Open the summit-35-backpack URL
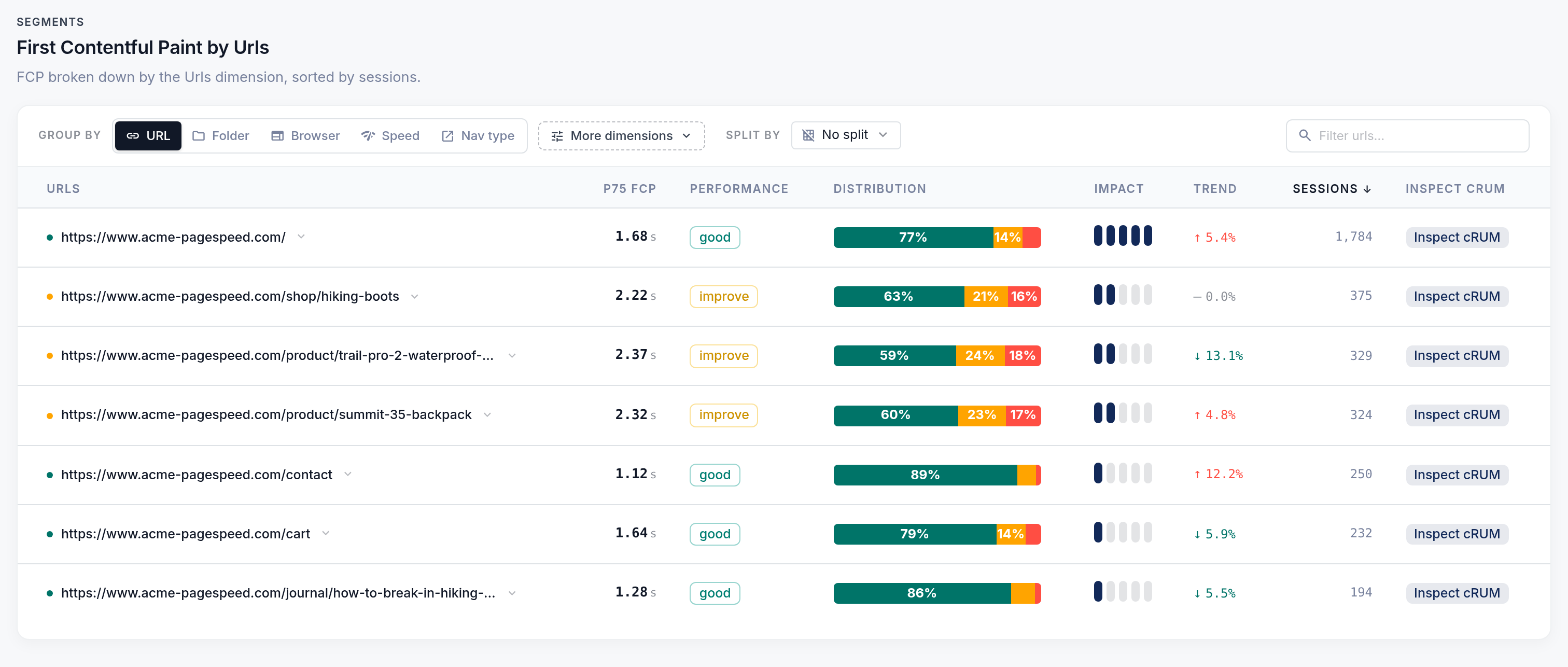 point(266,414)
